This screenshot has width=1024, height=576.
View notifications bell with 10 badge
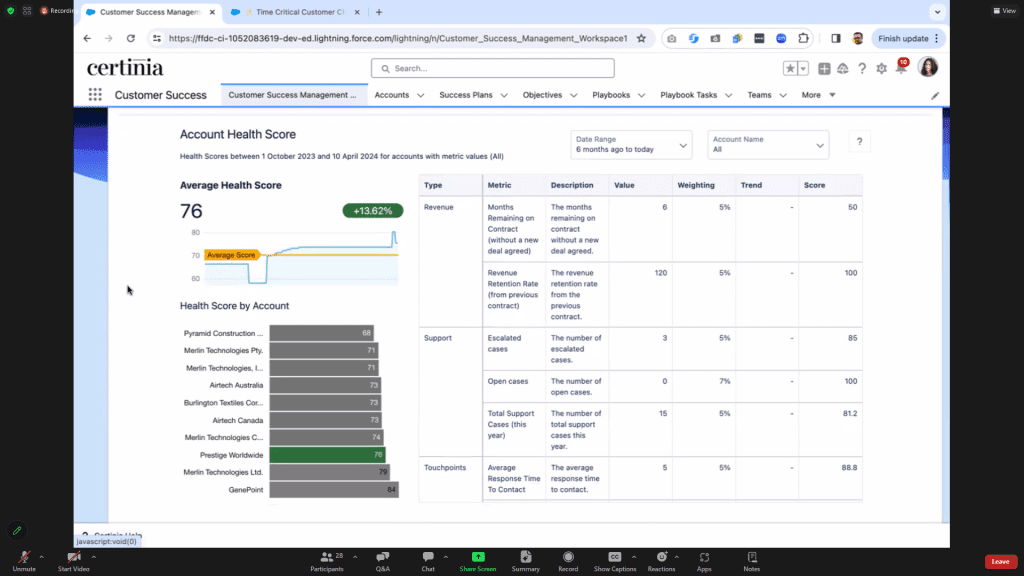point(902,67)
